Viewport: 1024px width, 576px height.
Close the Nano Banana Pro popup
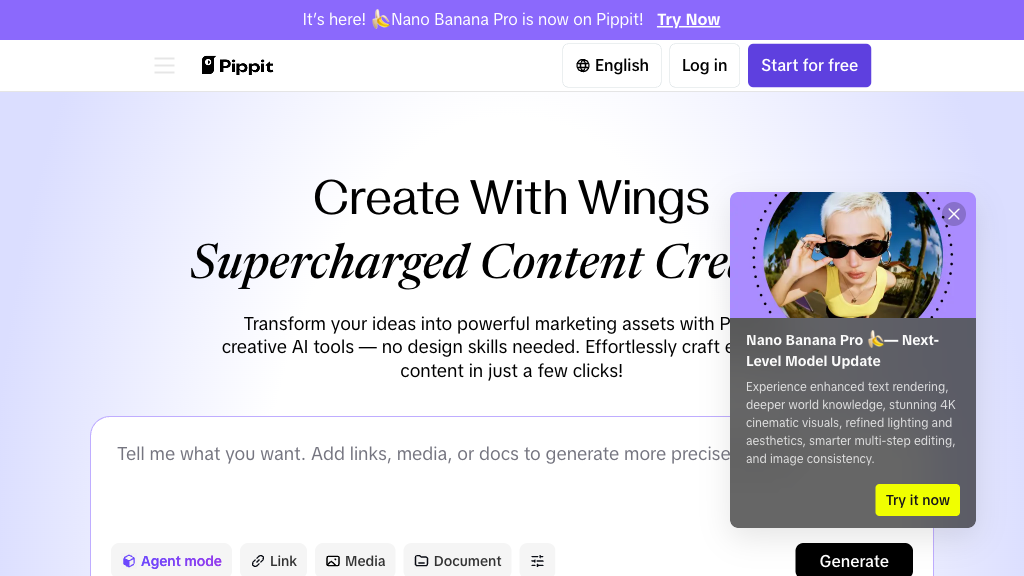pos(954,214)
